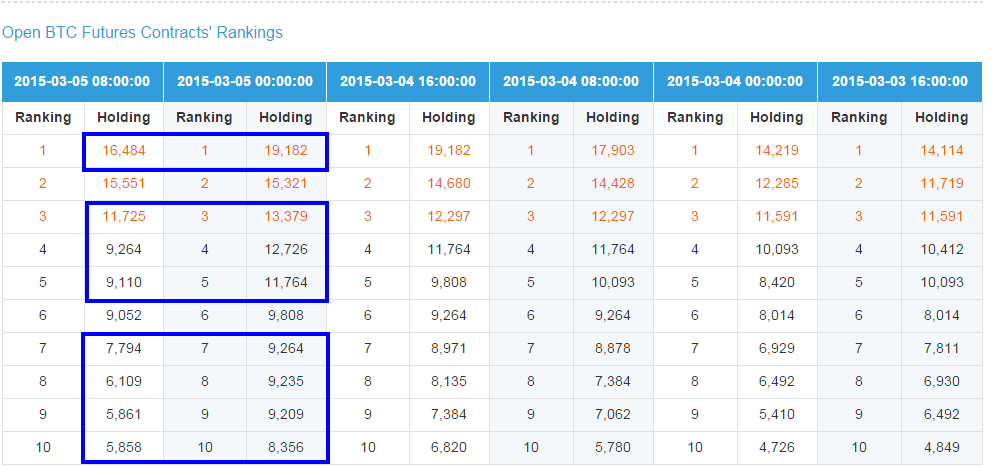This screenshot has width=997, height=466.
Task: Select the 2015-03-05 00:00:00 column header
Action: coord(245,81)
